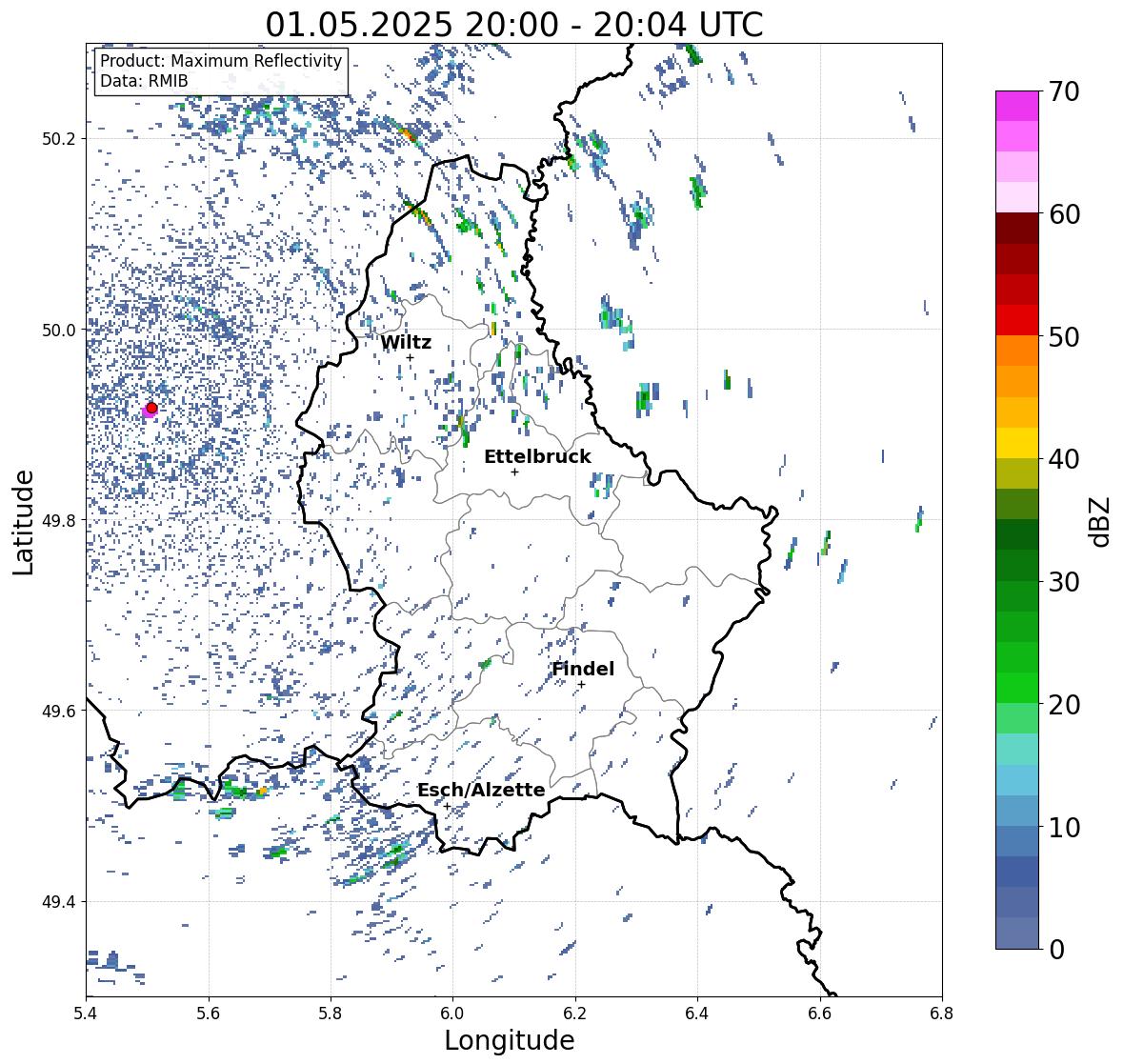Screen dimensions: 1123x1064
Task: Select the plot title with date and time
Action: 514,25
